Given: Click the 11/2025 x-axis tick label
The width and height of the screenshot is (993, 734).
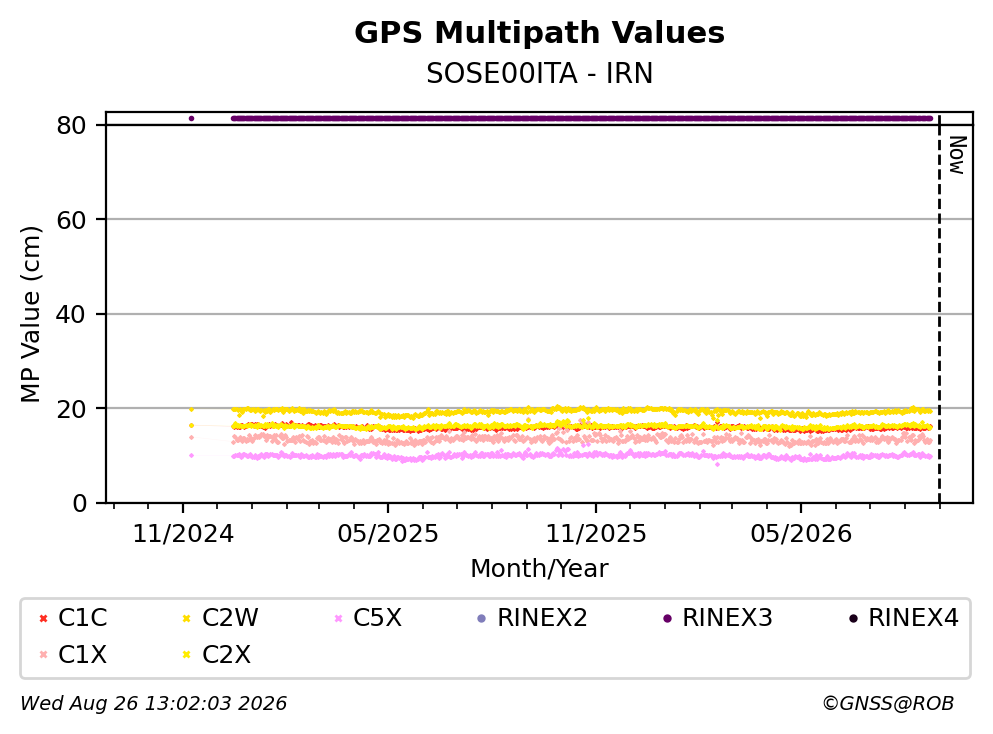Looking at the screenshot, I should [596, 534].
